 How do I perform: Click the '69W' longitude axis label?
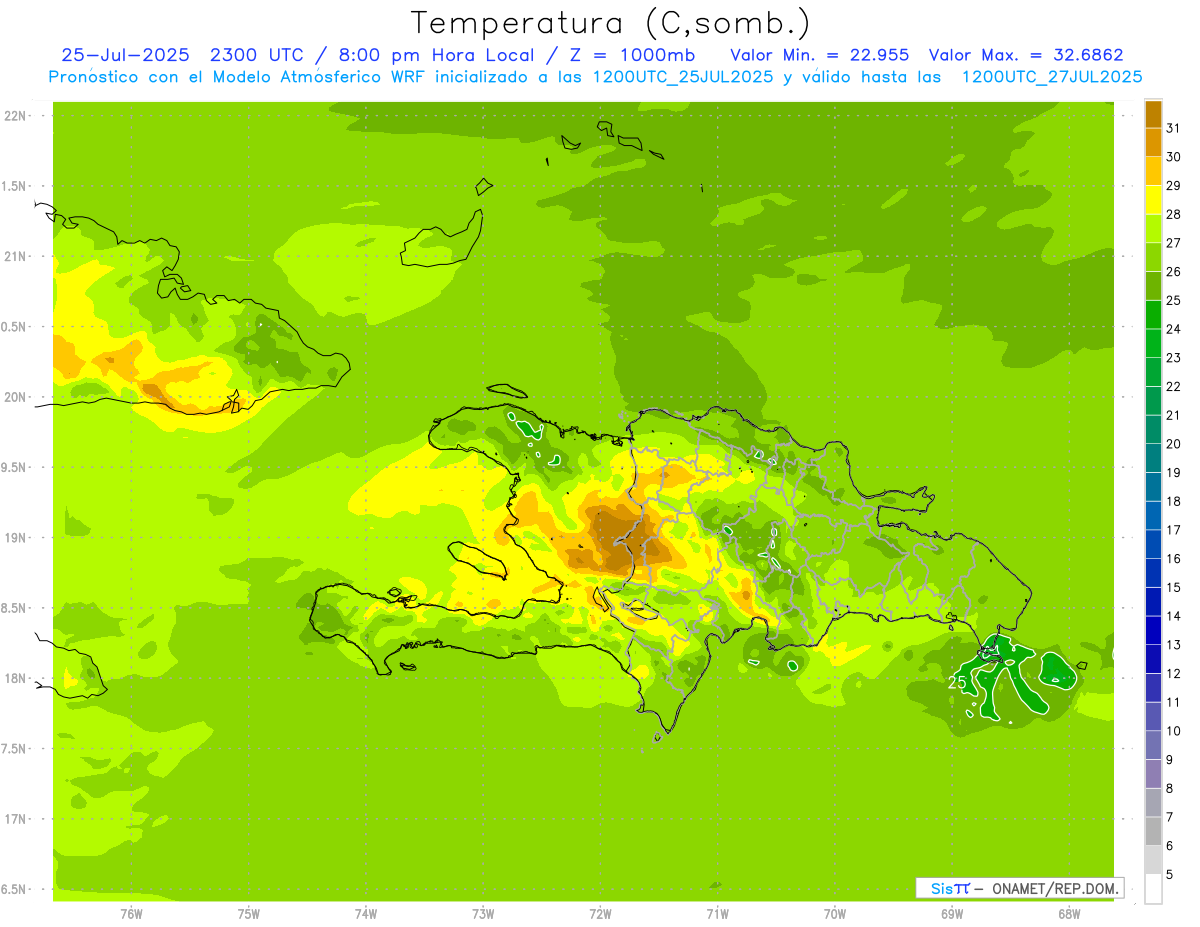(952, 914)
